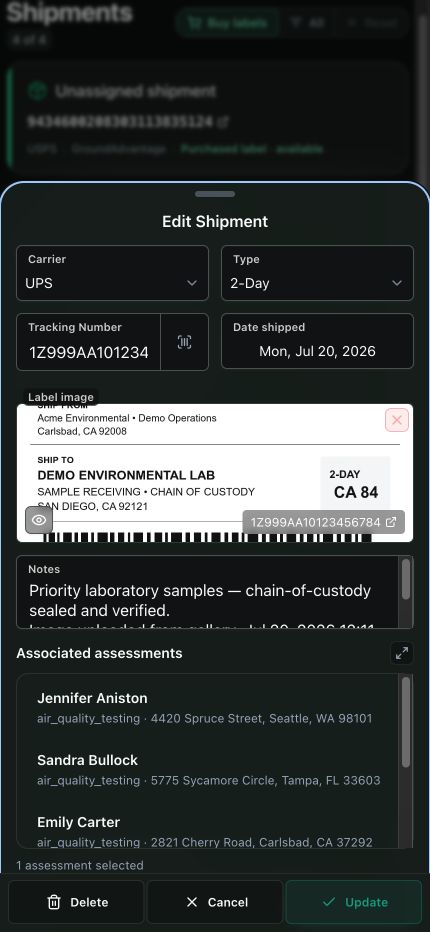This screenshot has width=430, height=932.
Task: Click the Buy labels button in background
Action: 227,23
